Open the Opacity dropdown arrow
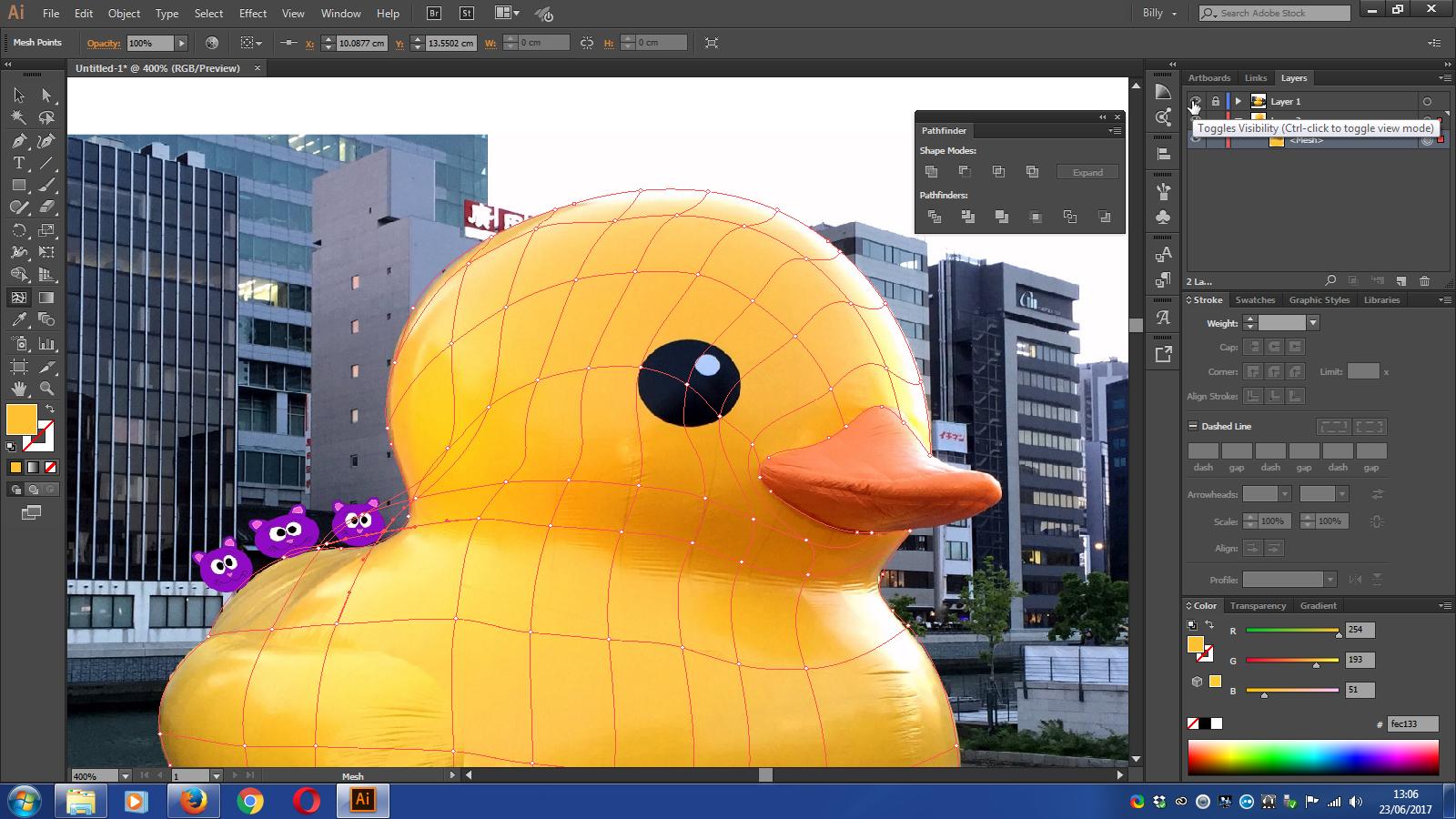 coord(181,43)
